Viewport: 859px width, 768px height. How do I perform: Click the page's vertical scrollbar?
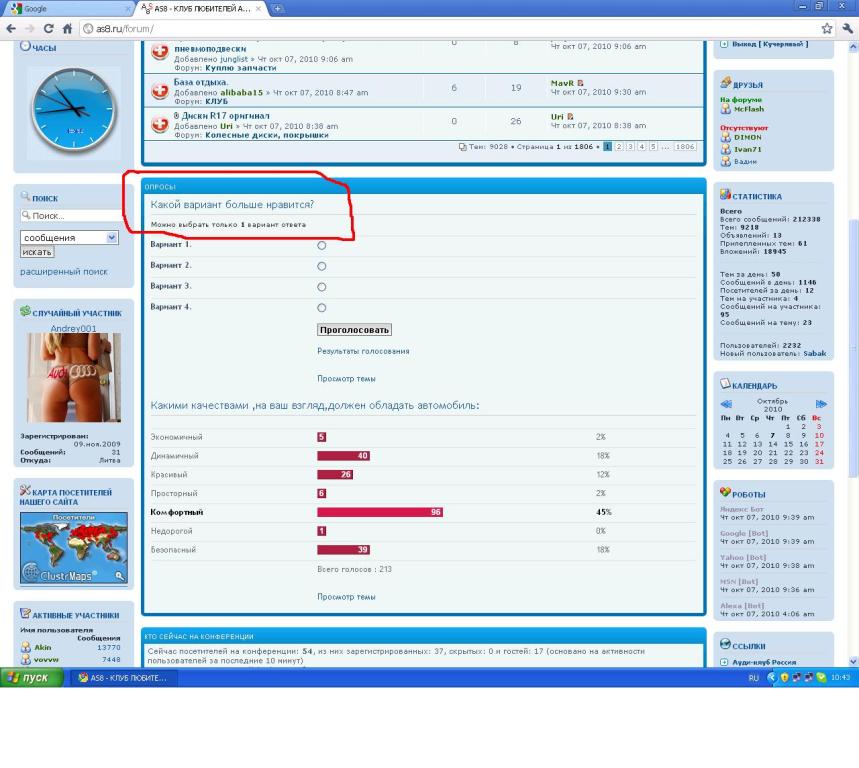853,300
